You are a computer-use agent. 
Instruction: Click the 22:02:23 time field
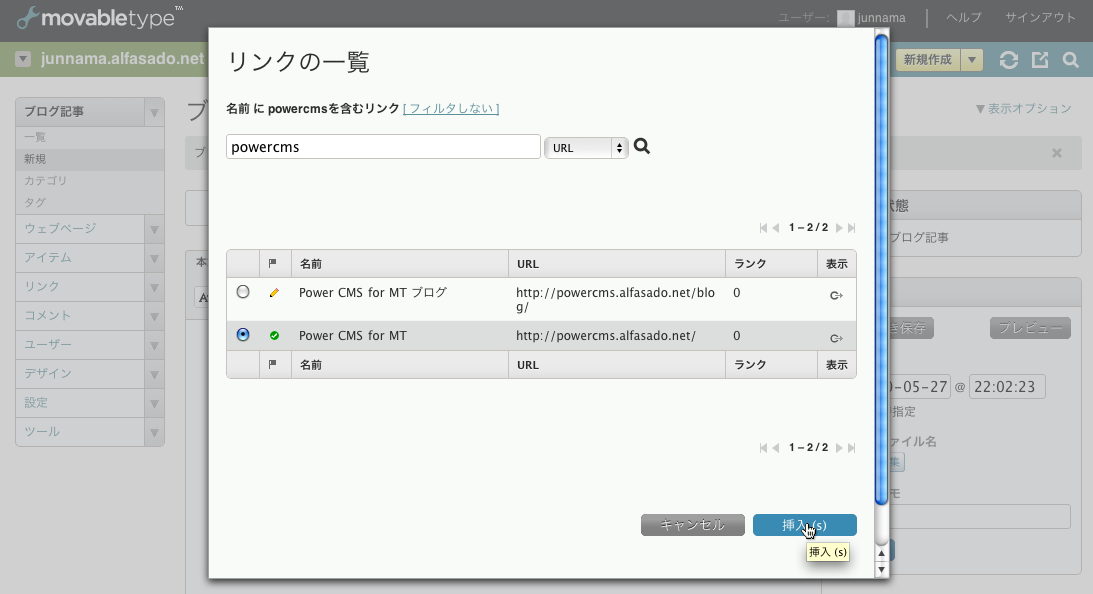pos(1007,387)
